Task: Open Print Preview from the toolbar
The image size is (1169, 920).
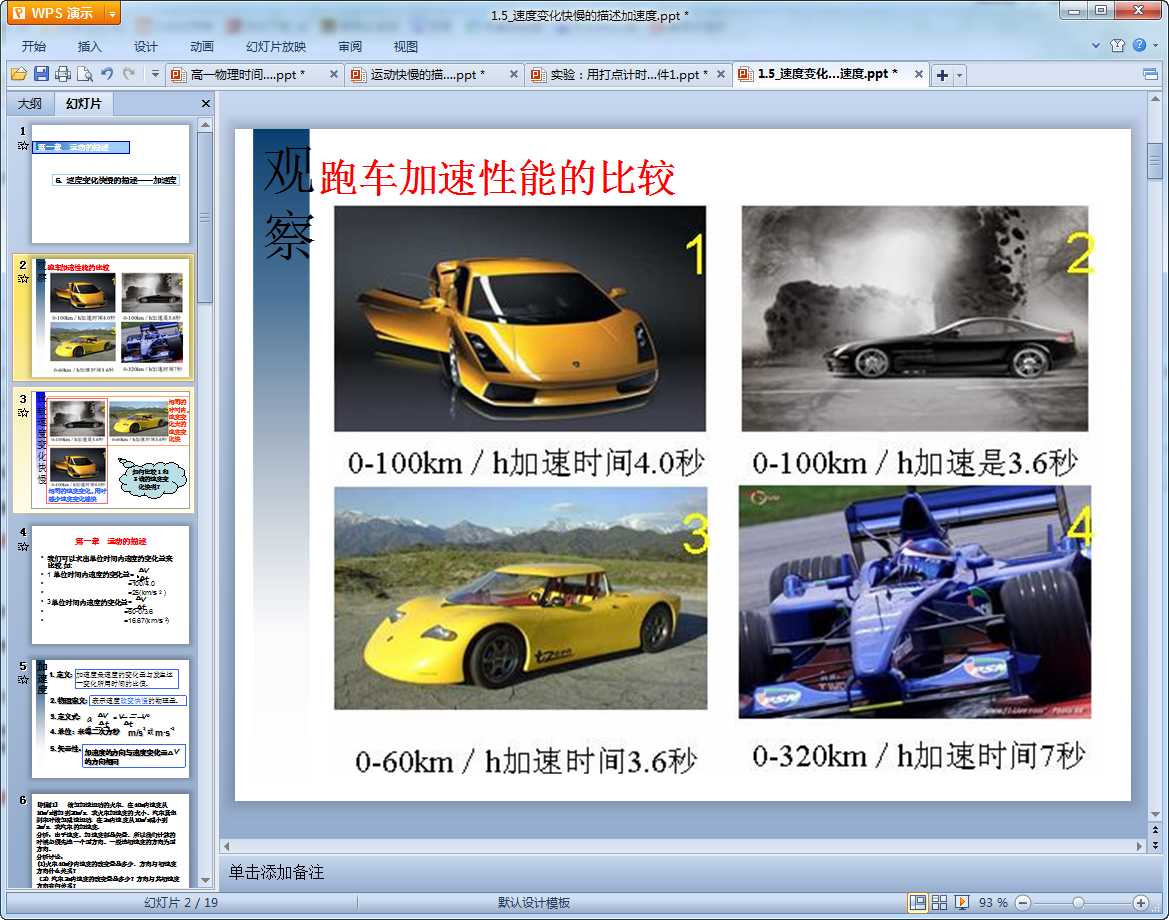Action: (85, 74)
